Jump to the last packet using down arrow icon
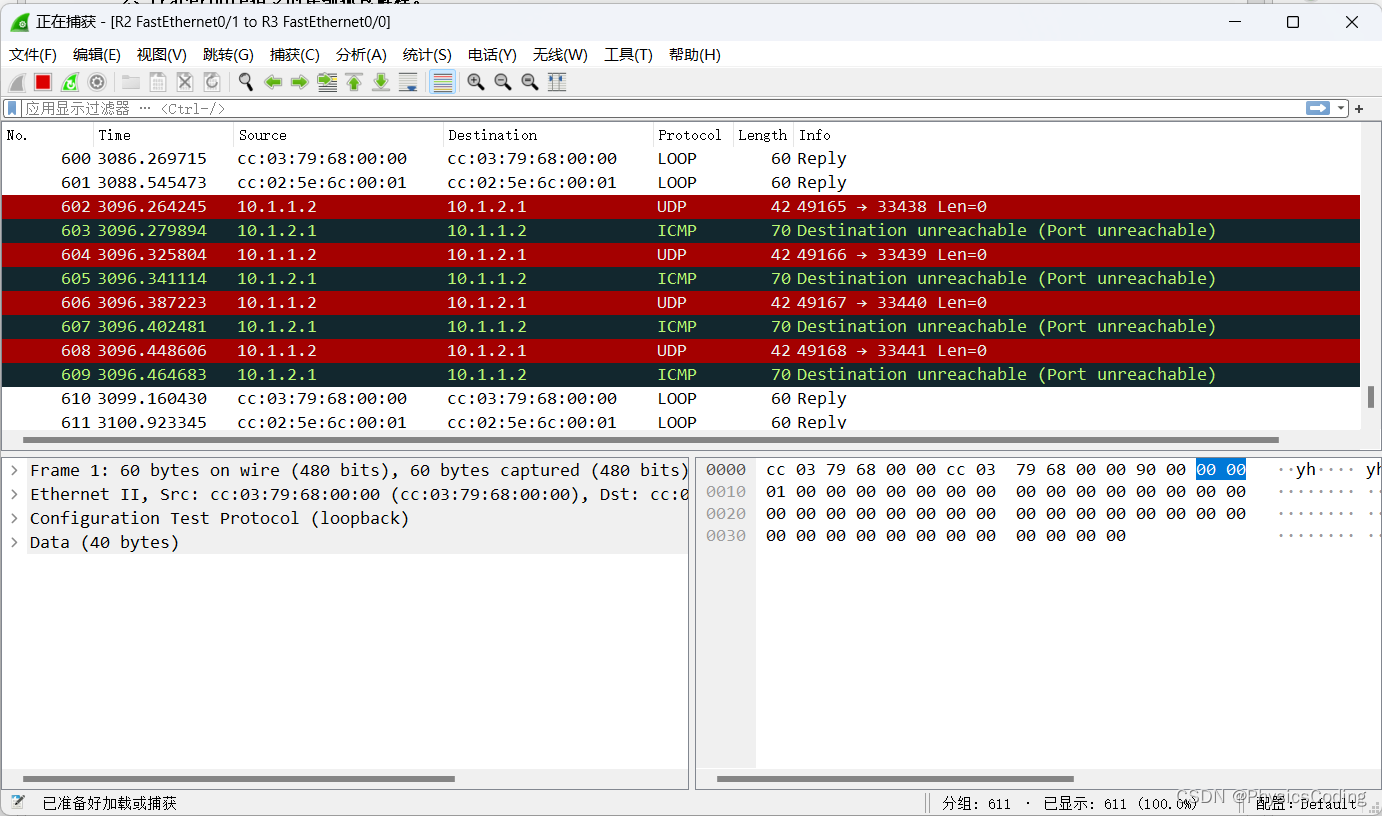 [381, 82]
